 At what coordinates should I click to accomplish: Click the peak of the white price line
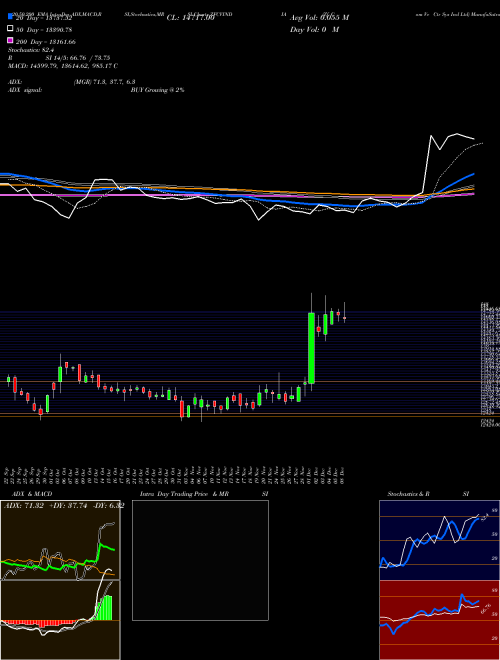click(457, 134)
